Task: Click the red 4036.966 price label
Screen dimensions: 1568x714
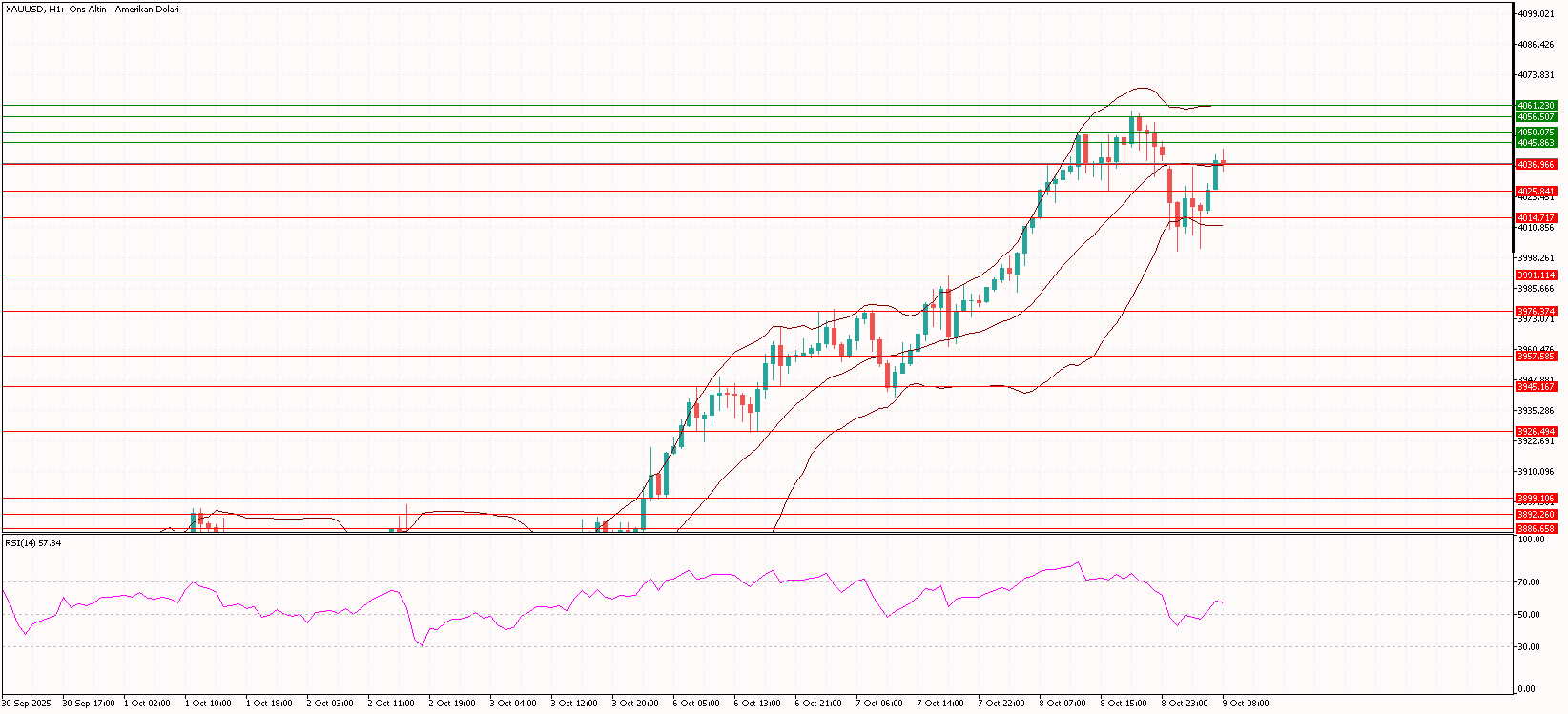Action: pyautogui.click(x=1536, y=165)
